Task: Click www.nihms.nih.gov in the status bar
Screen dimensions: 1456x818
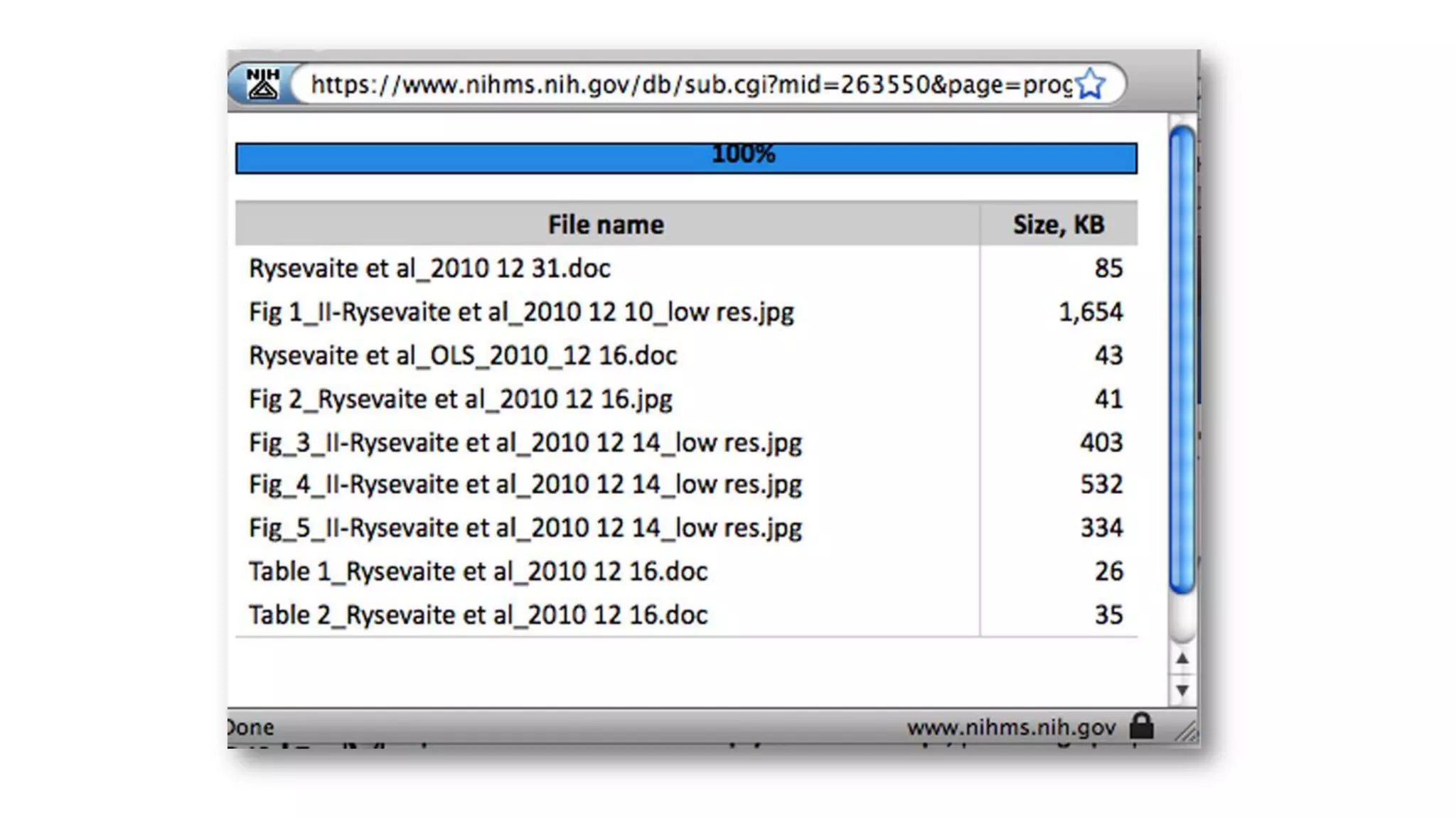Action: (1010, 728)
